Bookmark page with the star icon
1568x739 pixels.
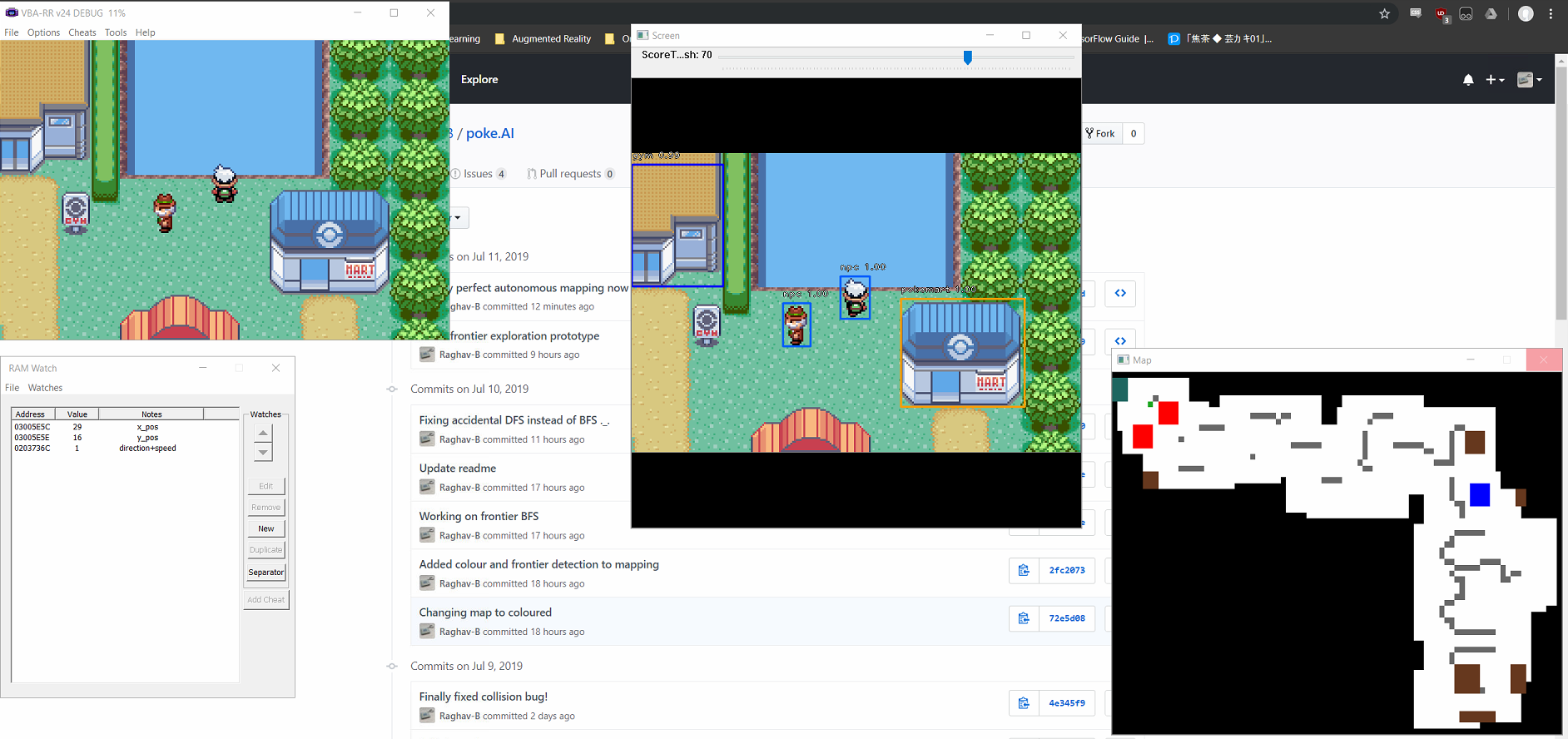[x=1384, y=13]
